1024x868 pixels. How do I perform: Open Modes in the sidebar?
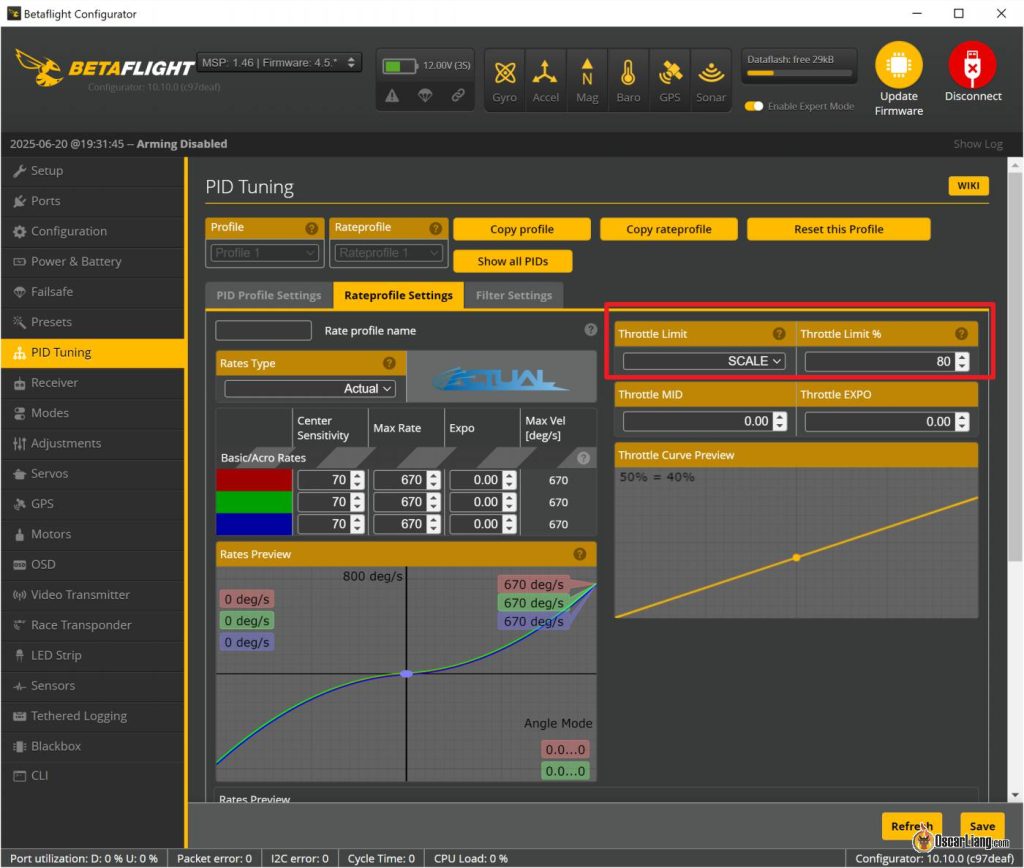pyautogui.click(x=93, y=413)
